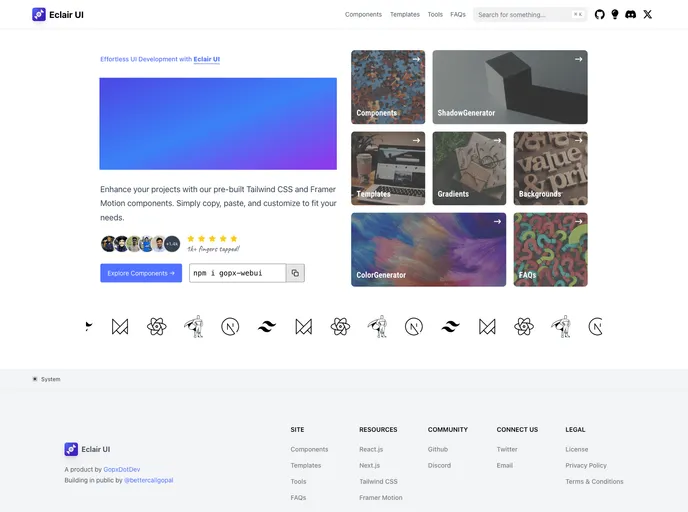Click the Explore Components button
This screenshot has width=688, height=512.
[x=141, y=273]
